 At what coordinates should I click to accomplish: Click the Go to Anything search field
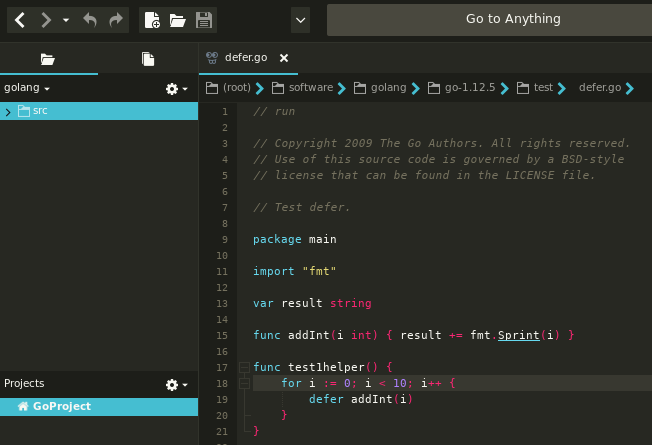pos(489,20)
